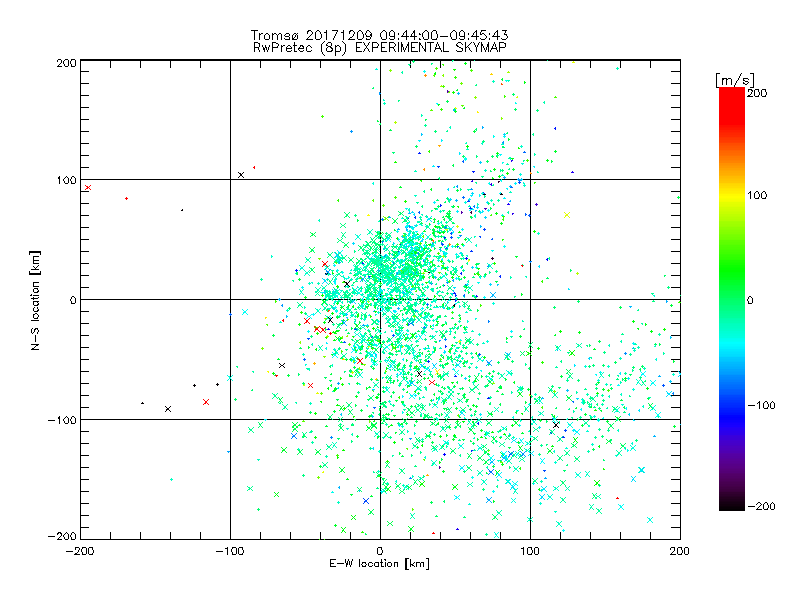Viewport: 800px width, 600px height.
Task: Click the y-axis tick label '100'
Action: (66, 181)
